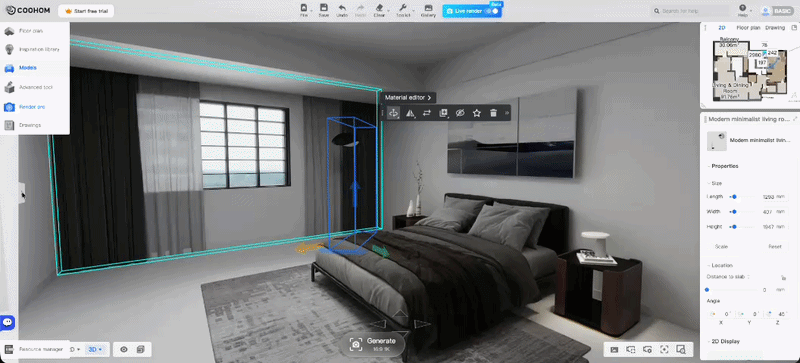The width and height of the screenshot is (800, 363).
Task: Click the layers copy icon beside eye
Action: [x=141, y=349]
